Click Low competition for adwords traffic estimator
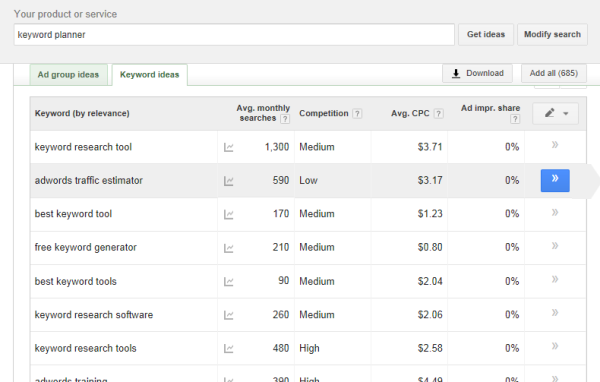This screenshot has width=600, height=382. 308,180
